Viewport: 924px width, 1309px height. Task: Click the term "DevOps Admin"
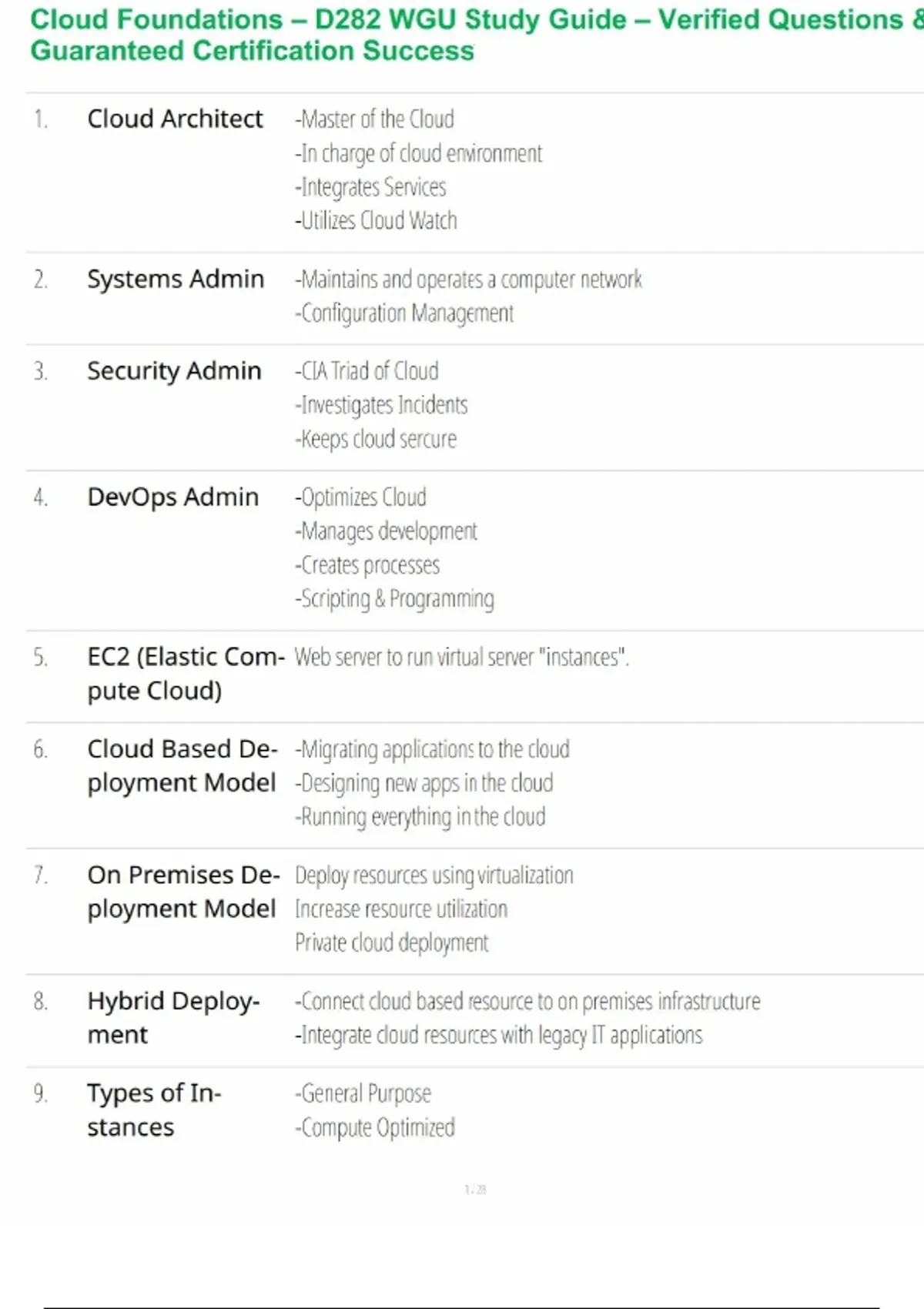pos(173,497)
